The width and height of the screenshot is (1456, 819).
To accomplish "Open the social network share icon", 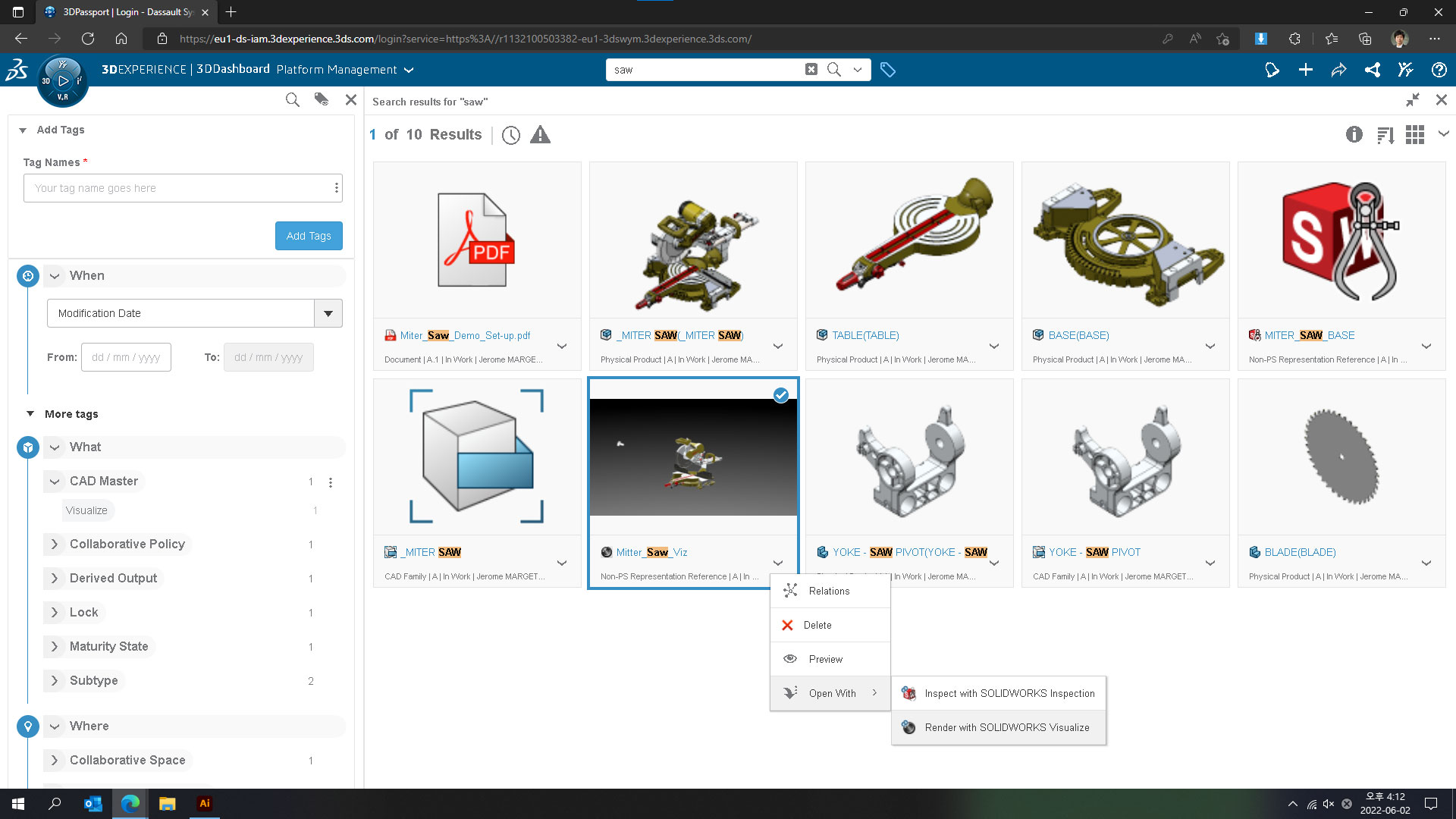I will pyautogui.click(x=1372, y=70).
